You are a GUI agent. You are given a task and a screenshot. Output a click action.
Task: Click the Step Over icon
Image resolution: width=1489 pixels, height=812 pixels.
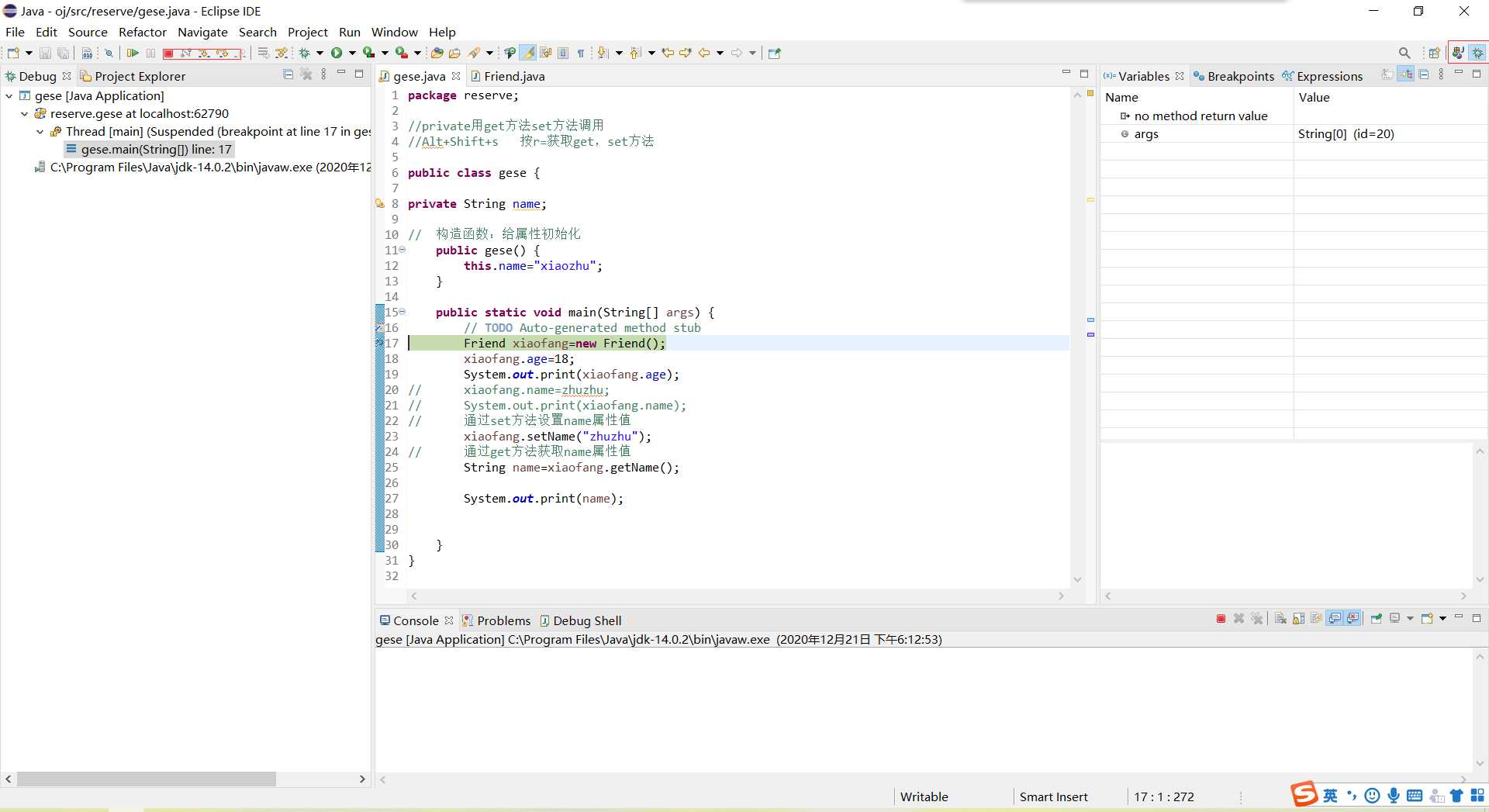click(x=223, y=53)
